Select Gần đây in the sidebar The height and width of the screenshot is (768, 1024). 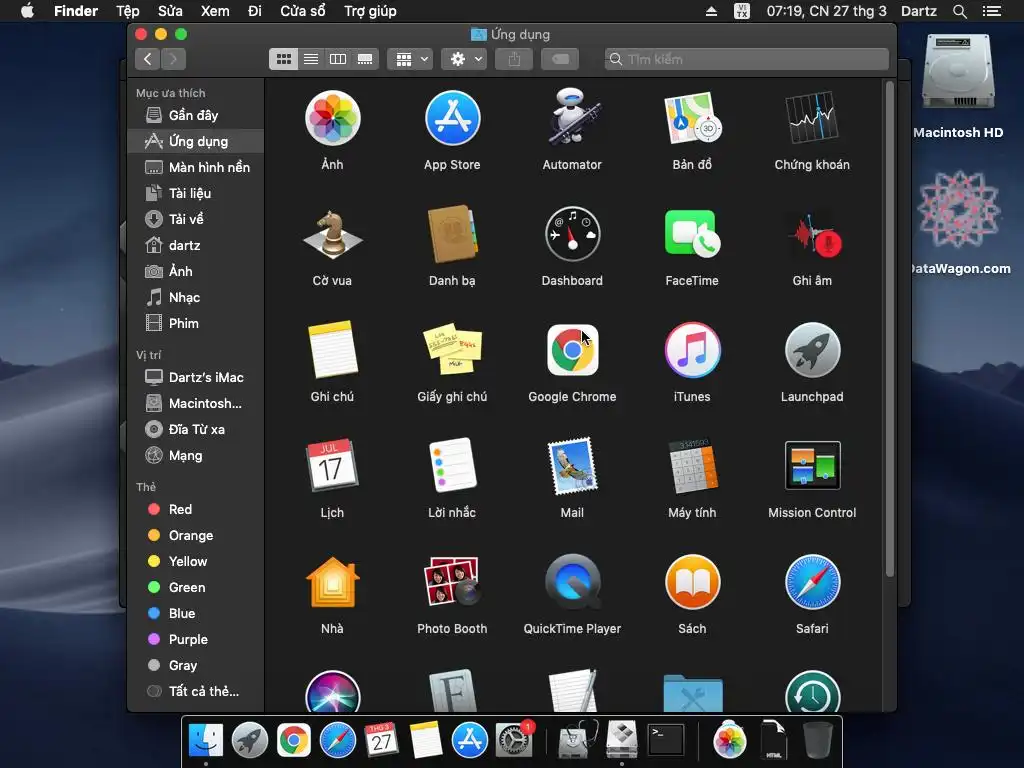pos(196,116)
